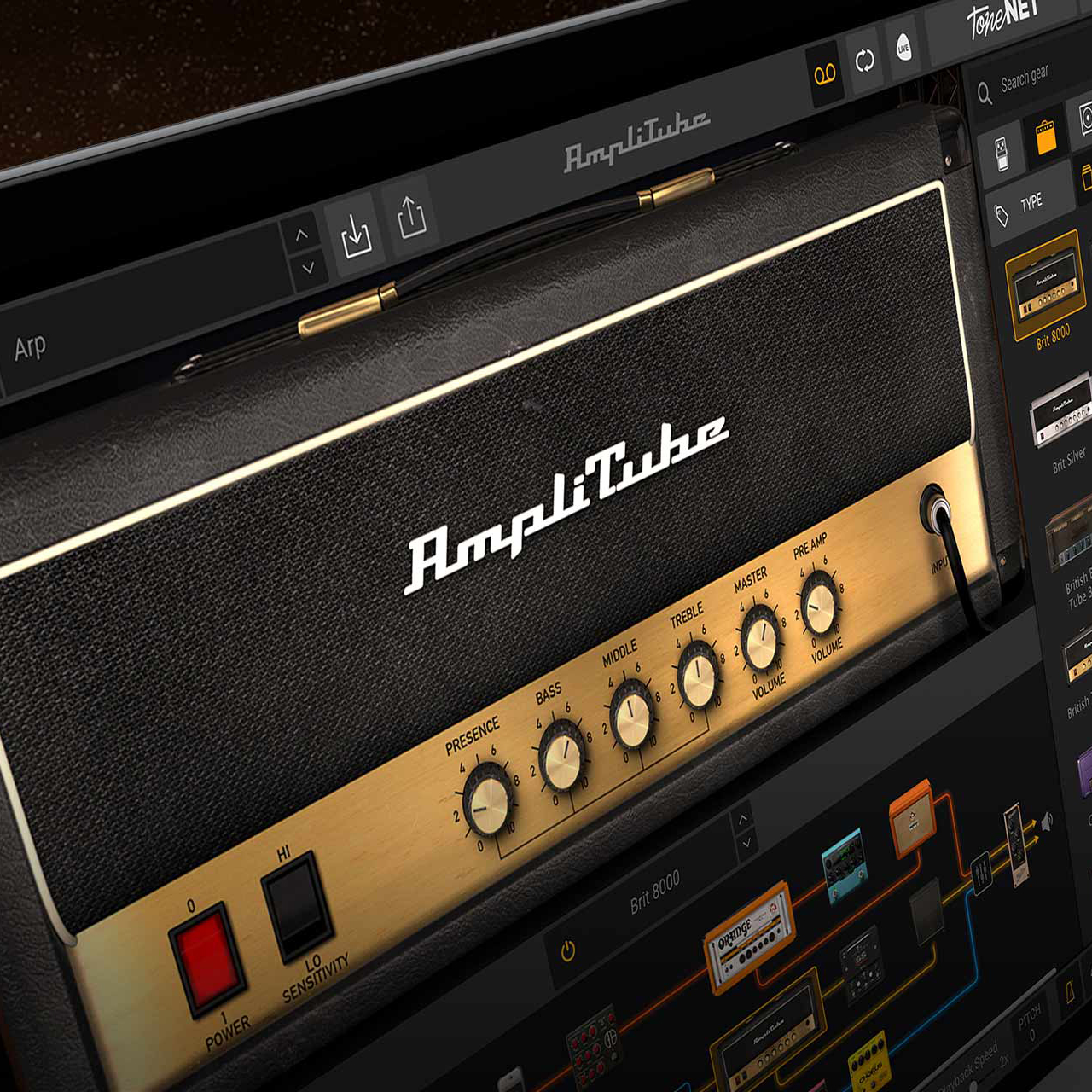This screenshot has height=1092, width=1092.
Task: Go to next preset with down arrow
Action: coord(307,267)
